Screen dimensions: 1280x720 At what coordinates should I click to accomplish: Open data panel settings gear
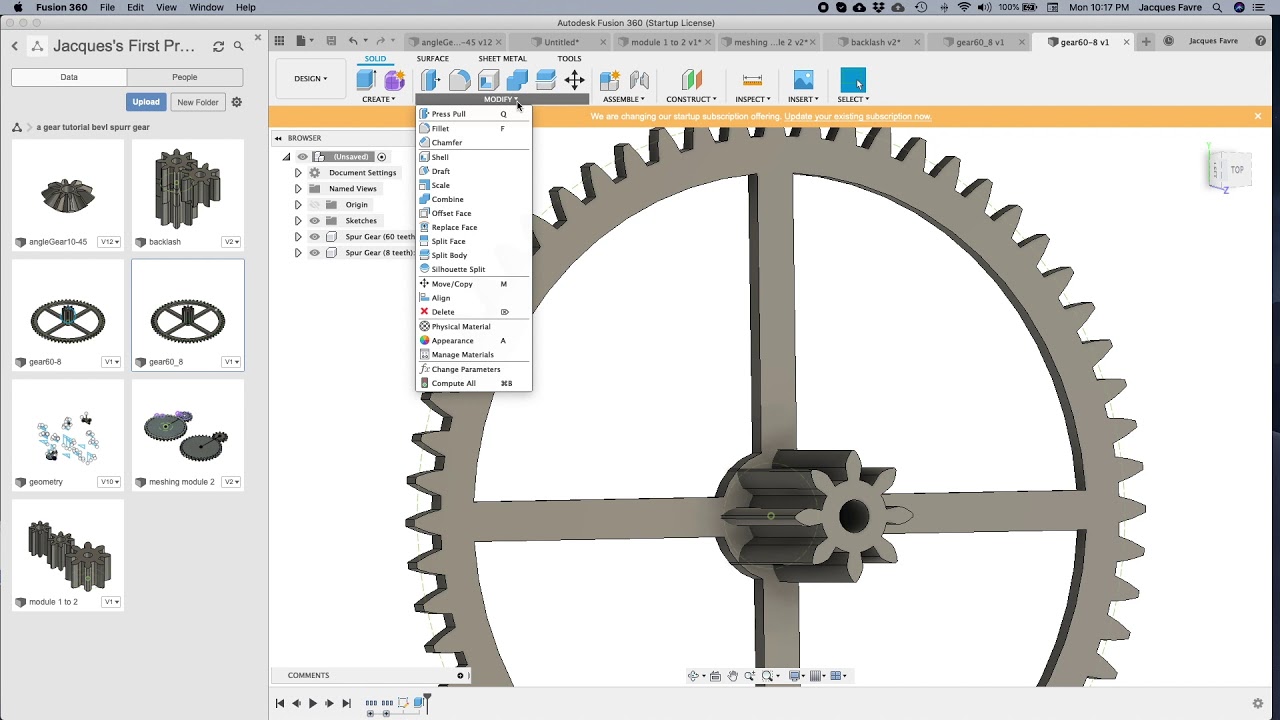coord(237,102)
